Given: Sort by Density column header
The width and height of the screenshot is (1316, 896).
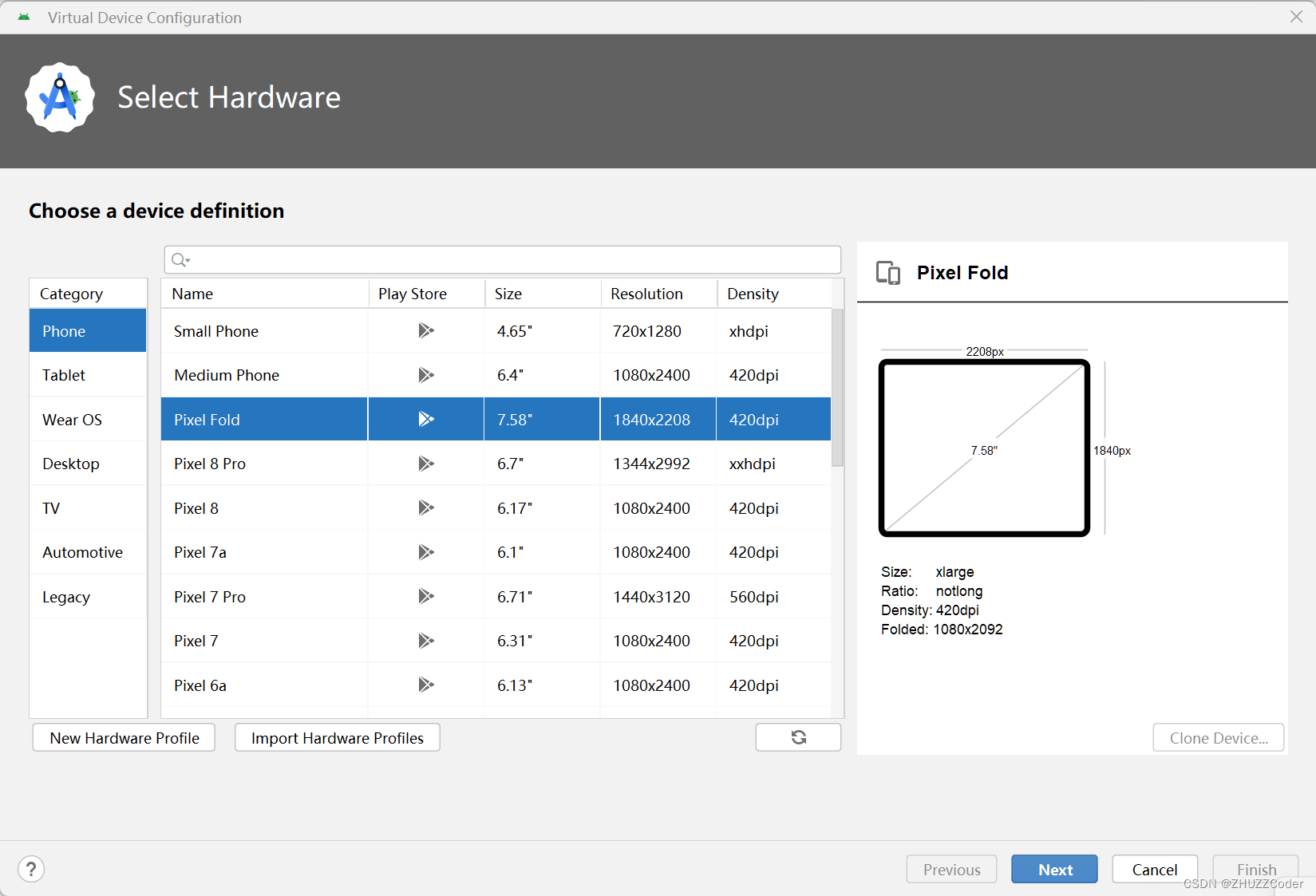Looking at the screenshot, I should 774,294.
